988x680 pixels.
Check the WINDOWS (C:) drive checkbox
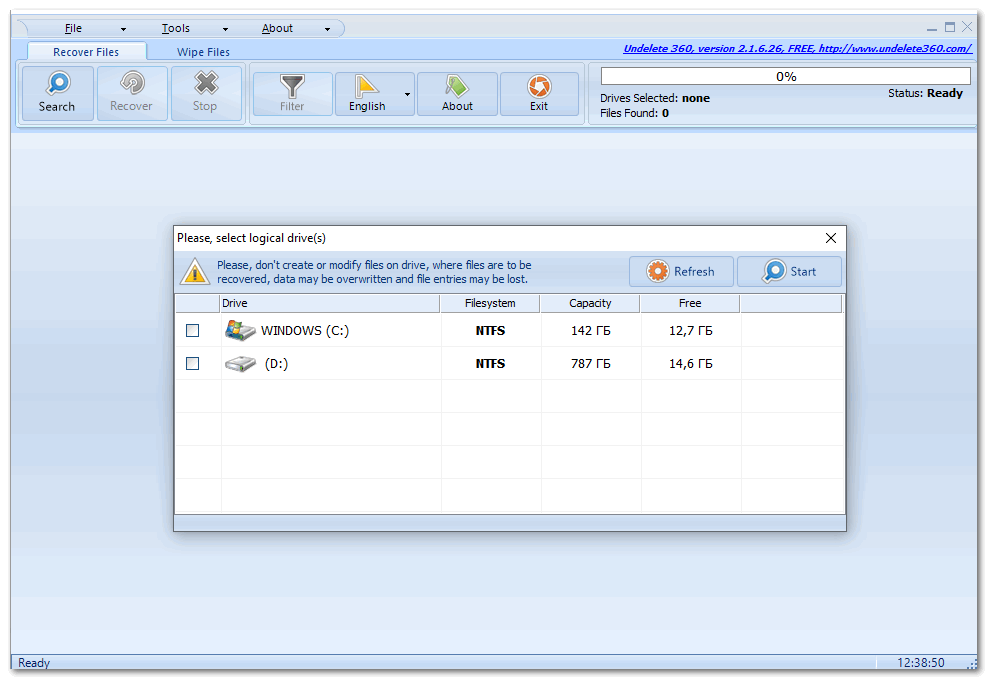pyautogui.click(x=193, y=331)
